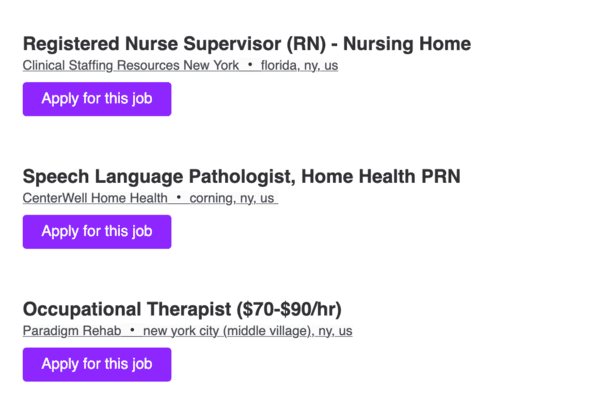Click the Paradigm Rehab company link

coord(72,330)
